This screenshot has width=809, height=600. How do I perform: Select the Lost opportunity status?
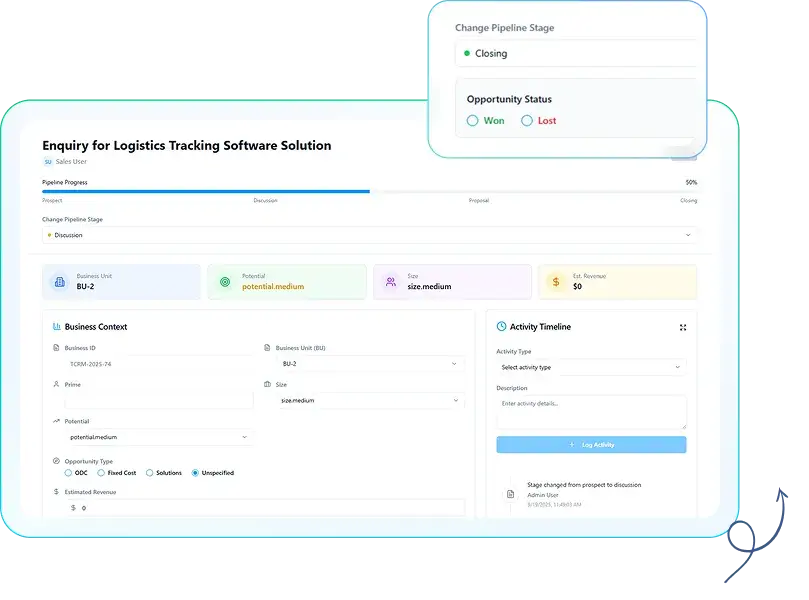[527, 121]
